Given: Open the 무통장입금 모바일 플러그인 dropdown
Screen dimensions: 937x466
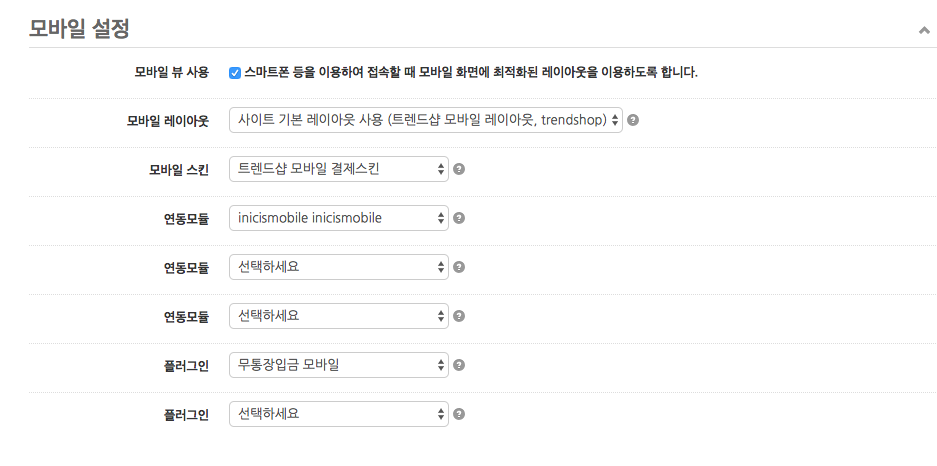Looking at the screenshot, I should (x=338, y=365).
